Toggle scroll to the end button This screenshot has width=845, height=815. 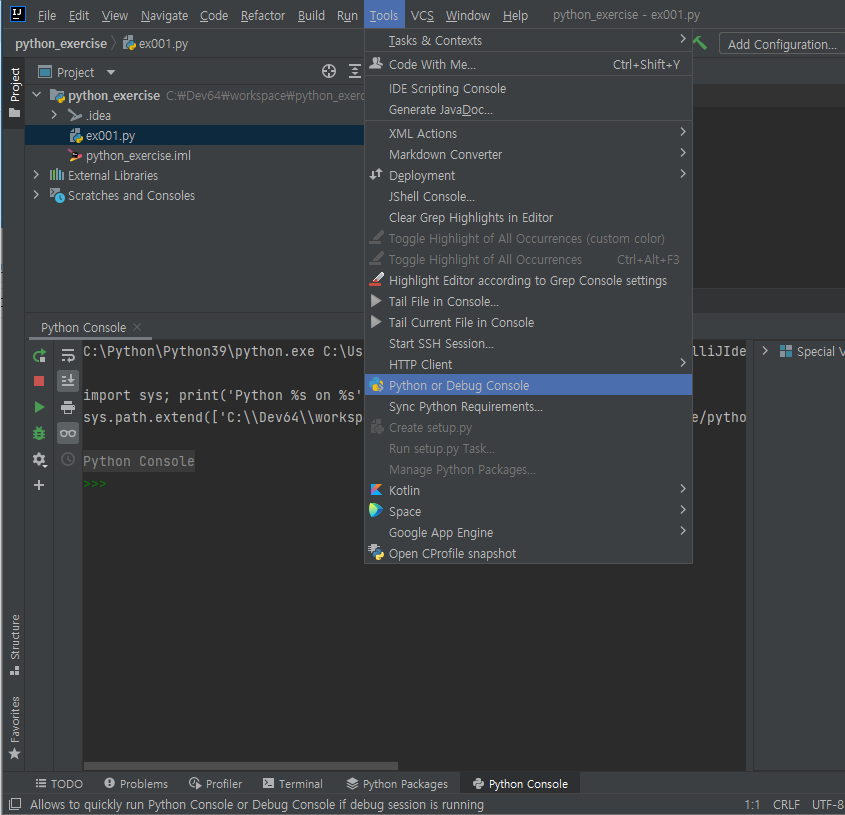(x=68, y=381)
